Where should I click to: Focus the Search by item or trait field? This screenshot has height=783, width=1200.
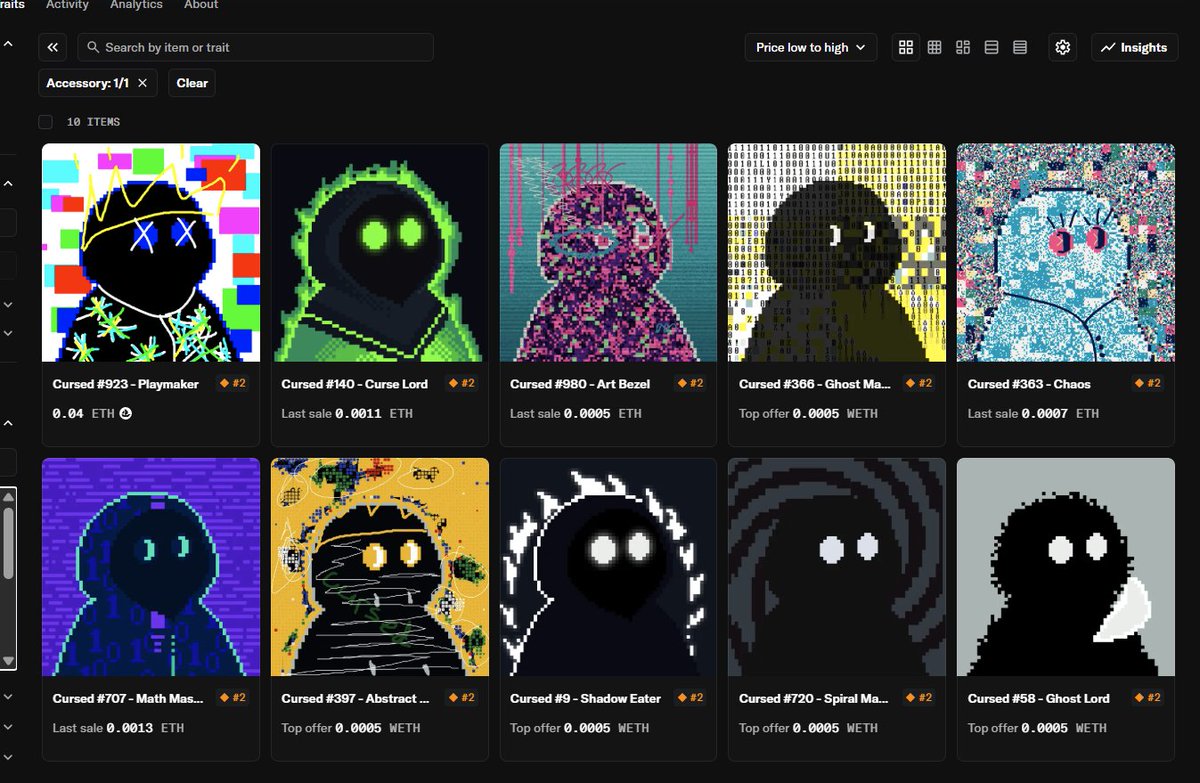pyautogui.click(x=256, y=47)
